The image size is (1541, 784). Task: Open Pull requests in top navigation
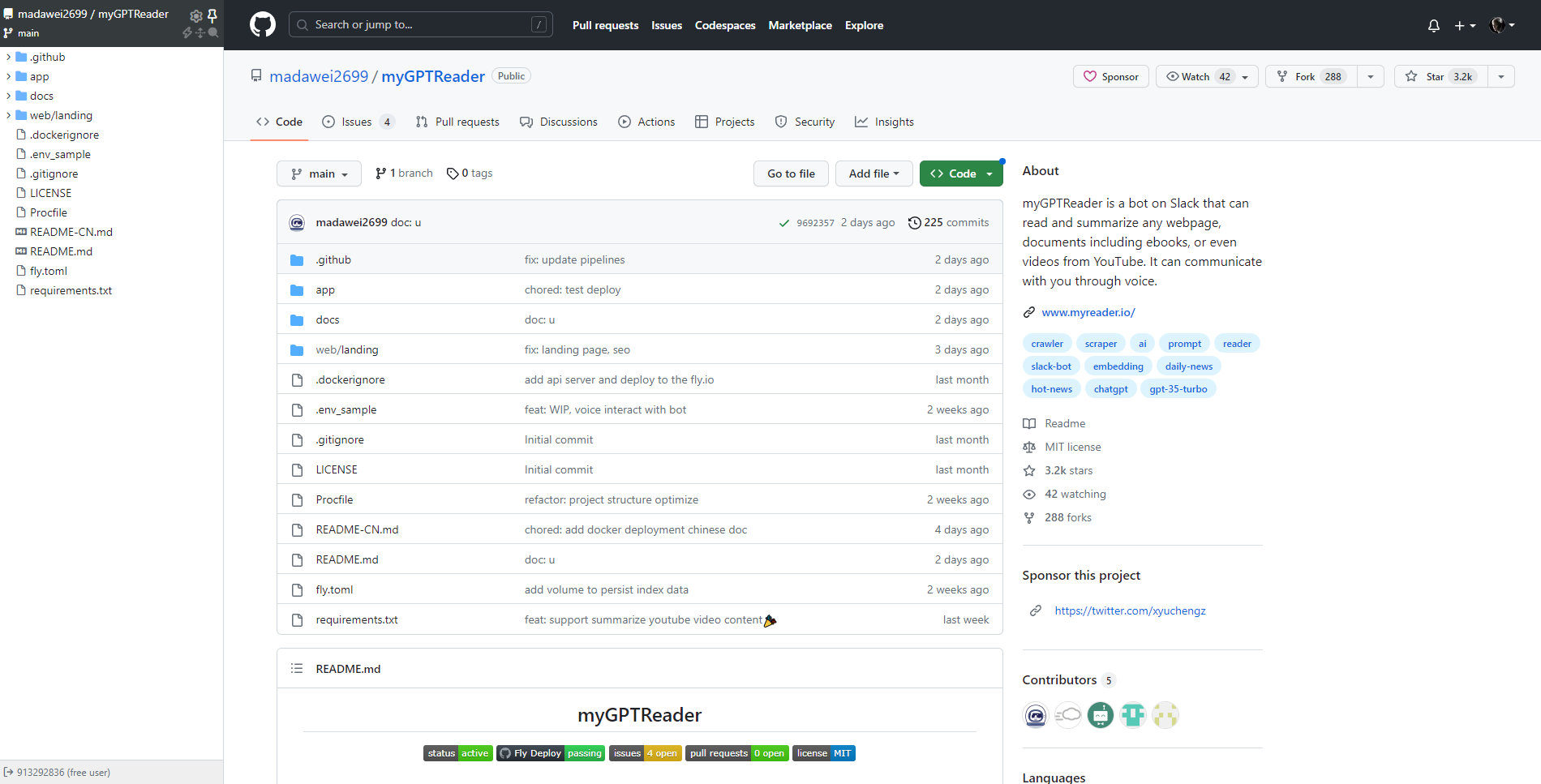click(x=605, y=25)
